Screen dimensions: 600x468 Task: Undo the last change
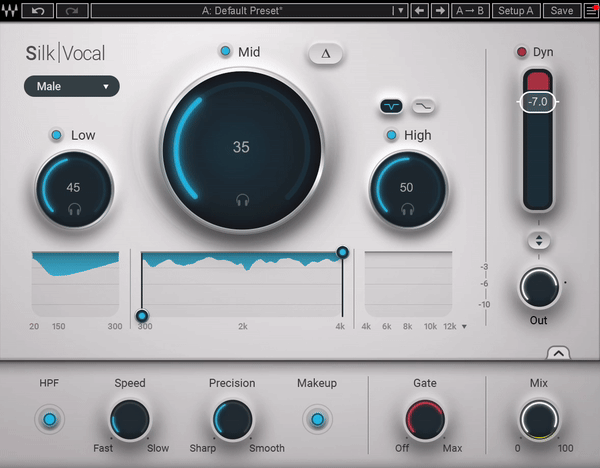pos(38,11)
